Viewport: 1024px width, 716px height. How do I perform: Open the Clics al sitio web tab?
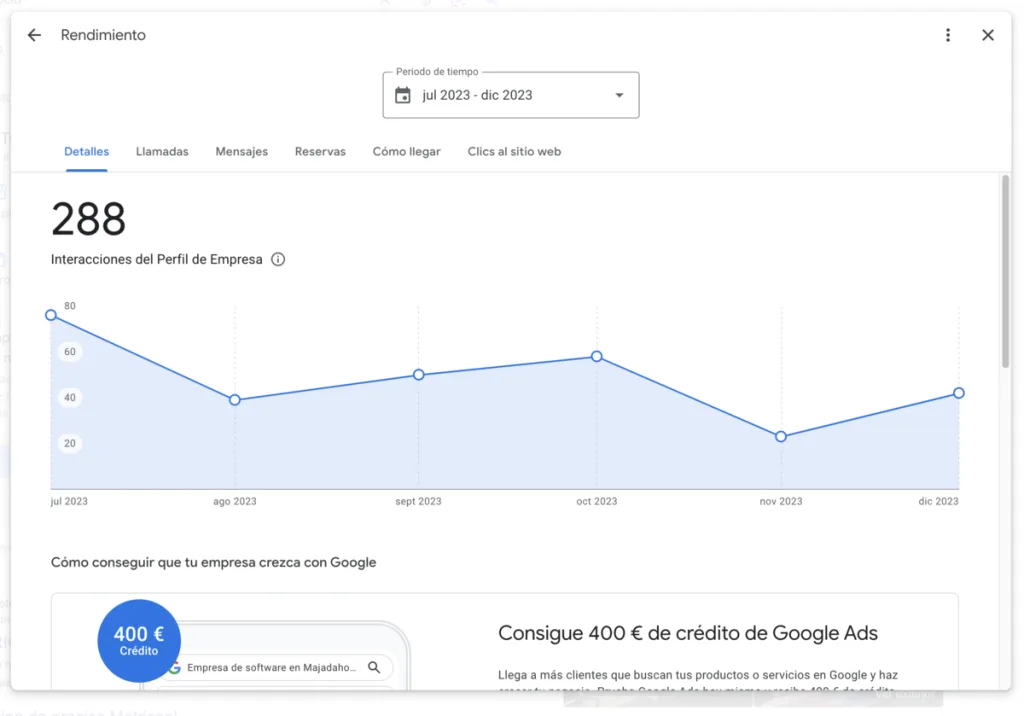point(514,152)
